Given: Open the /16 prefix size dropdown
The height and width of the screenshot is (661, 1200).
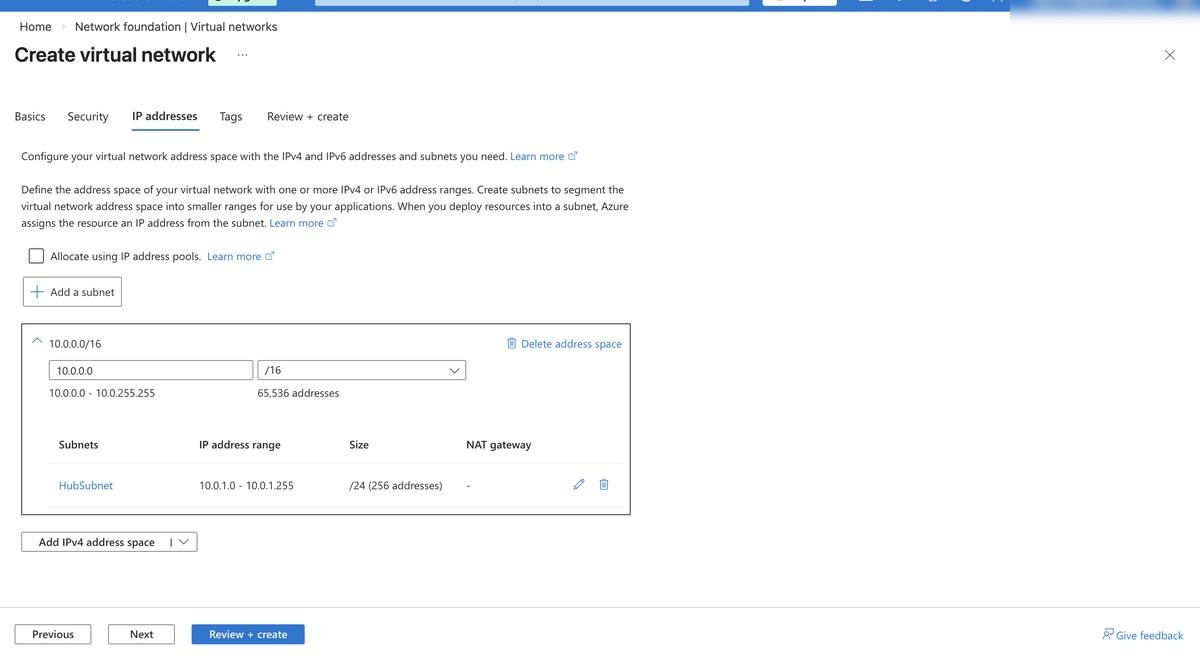Looking at the screenshot, I should click(361, 370).
